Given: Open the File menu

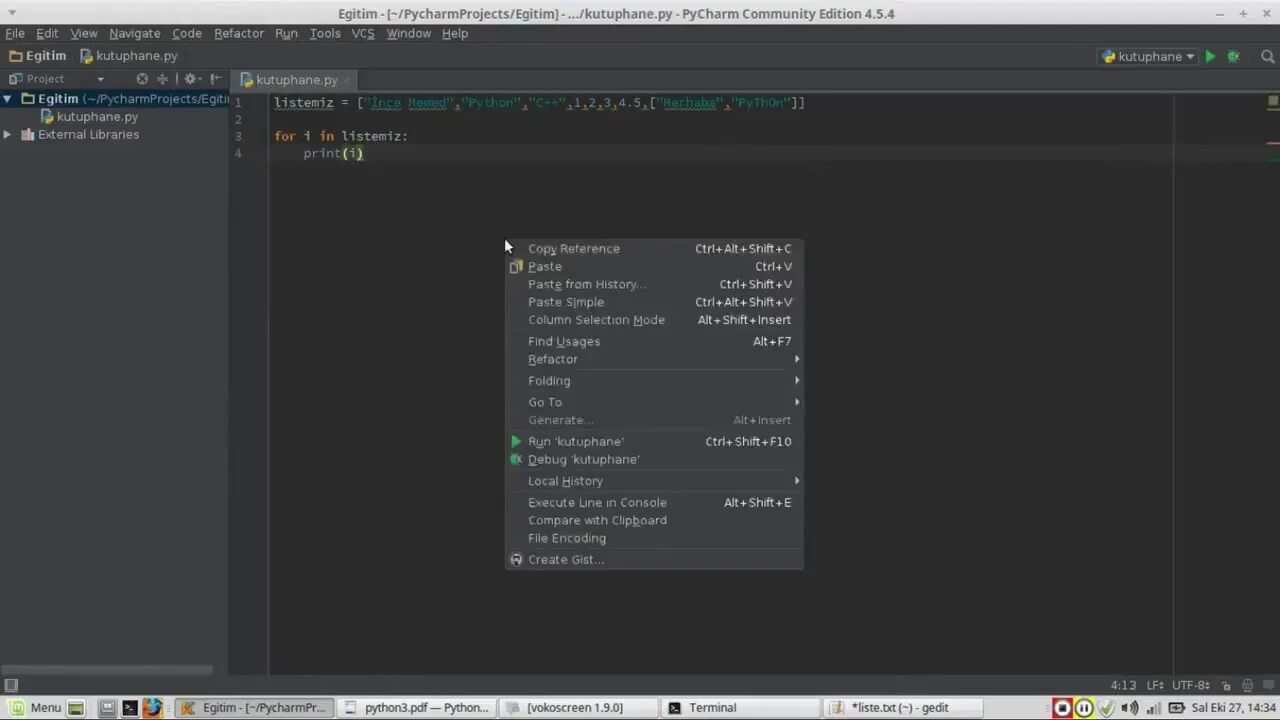Looking at the screenshot, I should pyautogui.click(x=15, y=33).
